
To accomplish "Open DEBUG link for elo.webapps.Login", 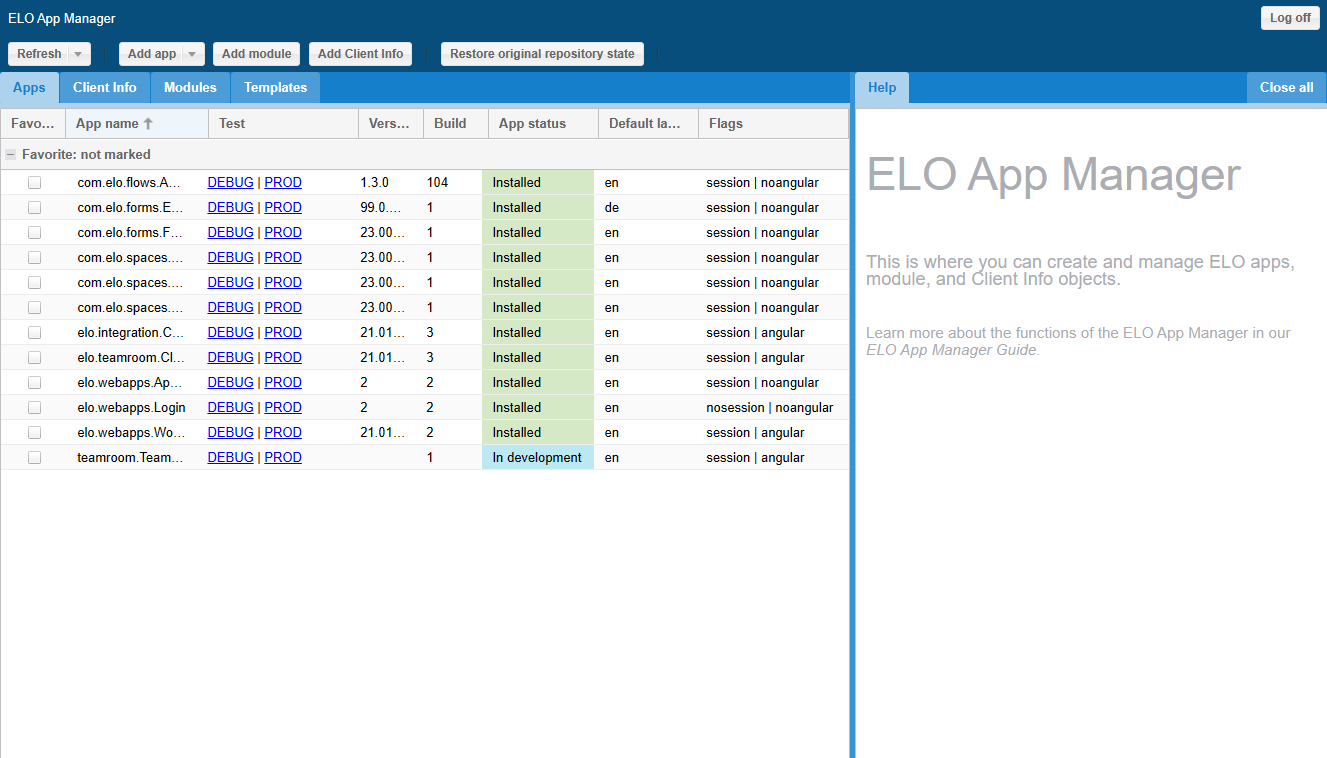I will click(230, 408).
